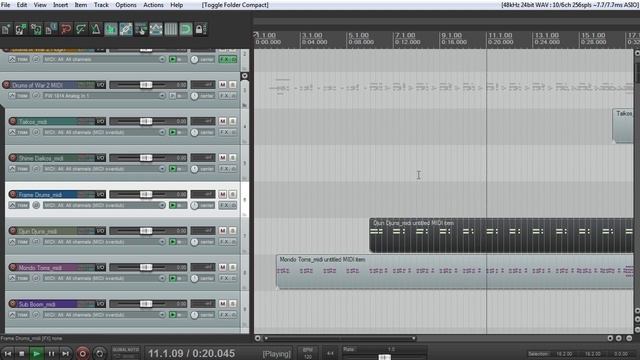The height and width of the screenshot is (360, 640).
Task: Open the Help menu
Action: point(176,5)
